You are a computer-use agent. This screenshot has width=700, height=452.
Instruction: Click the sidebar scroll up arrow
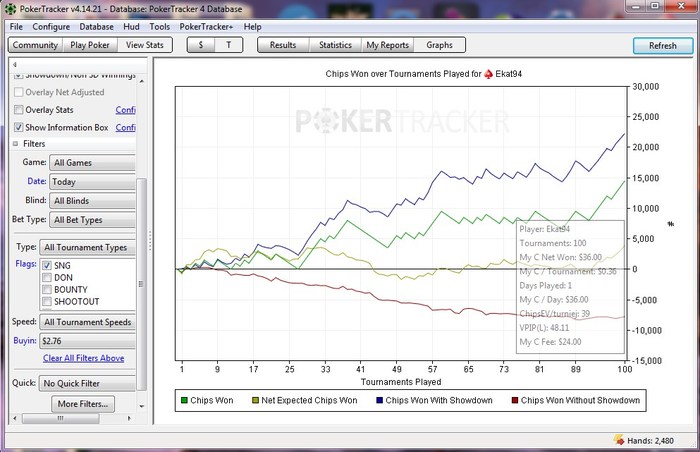tap(142, 81)
